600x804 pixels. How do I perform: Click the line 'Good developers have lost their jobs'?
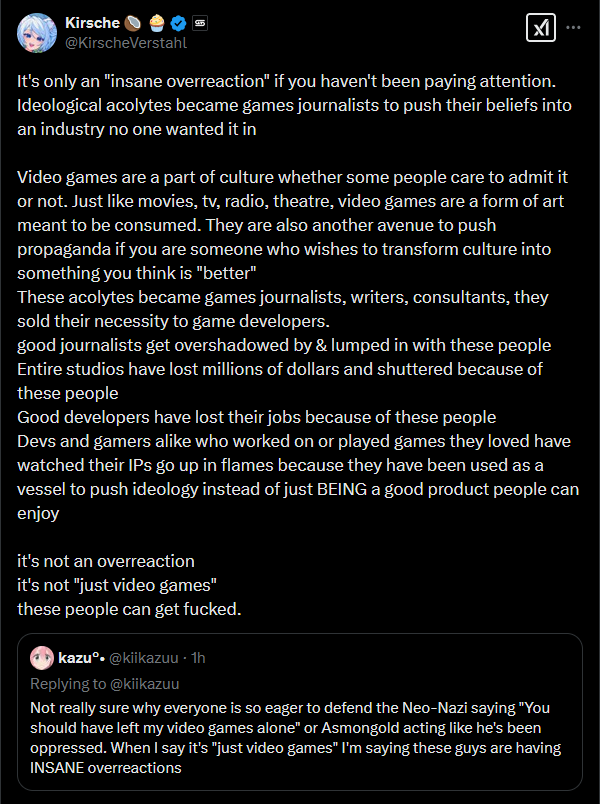pyautogui.click(x=256, y=417)
